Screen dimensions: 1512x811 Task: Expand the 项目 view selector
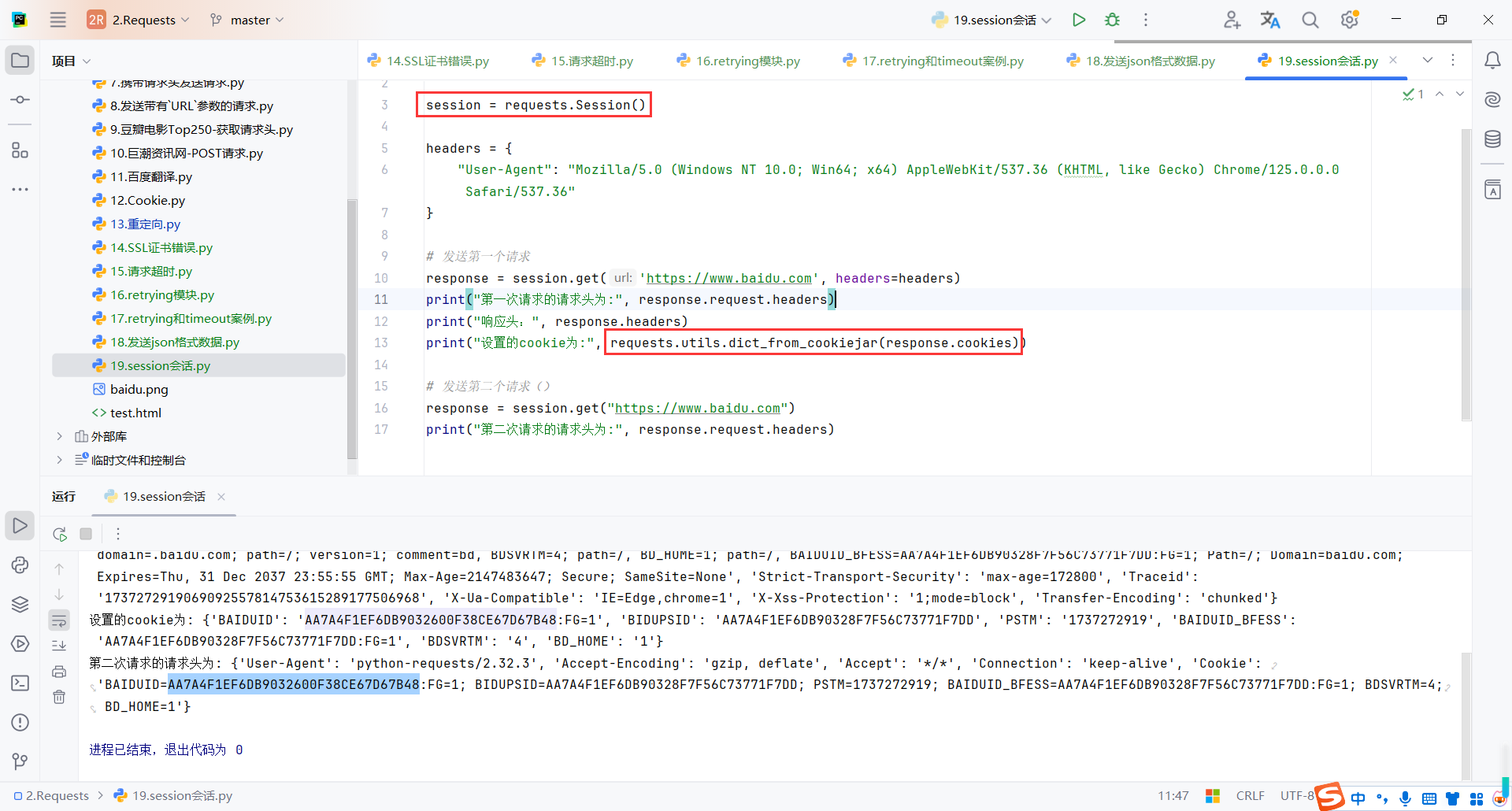(x=72, y=61)
